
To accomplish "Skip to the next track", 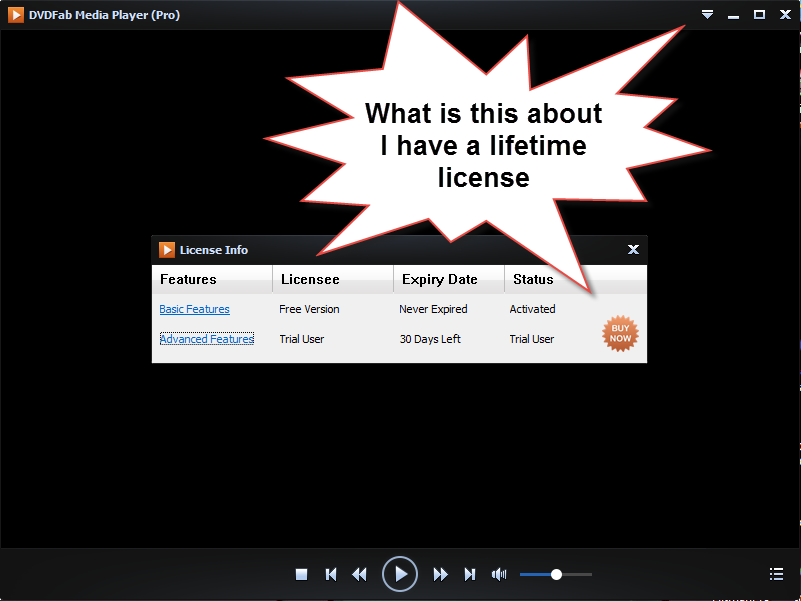I will tap(469, 574).
